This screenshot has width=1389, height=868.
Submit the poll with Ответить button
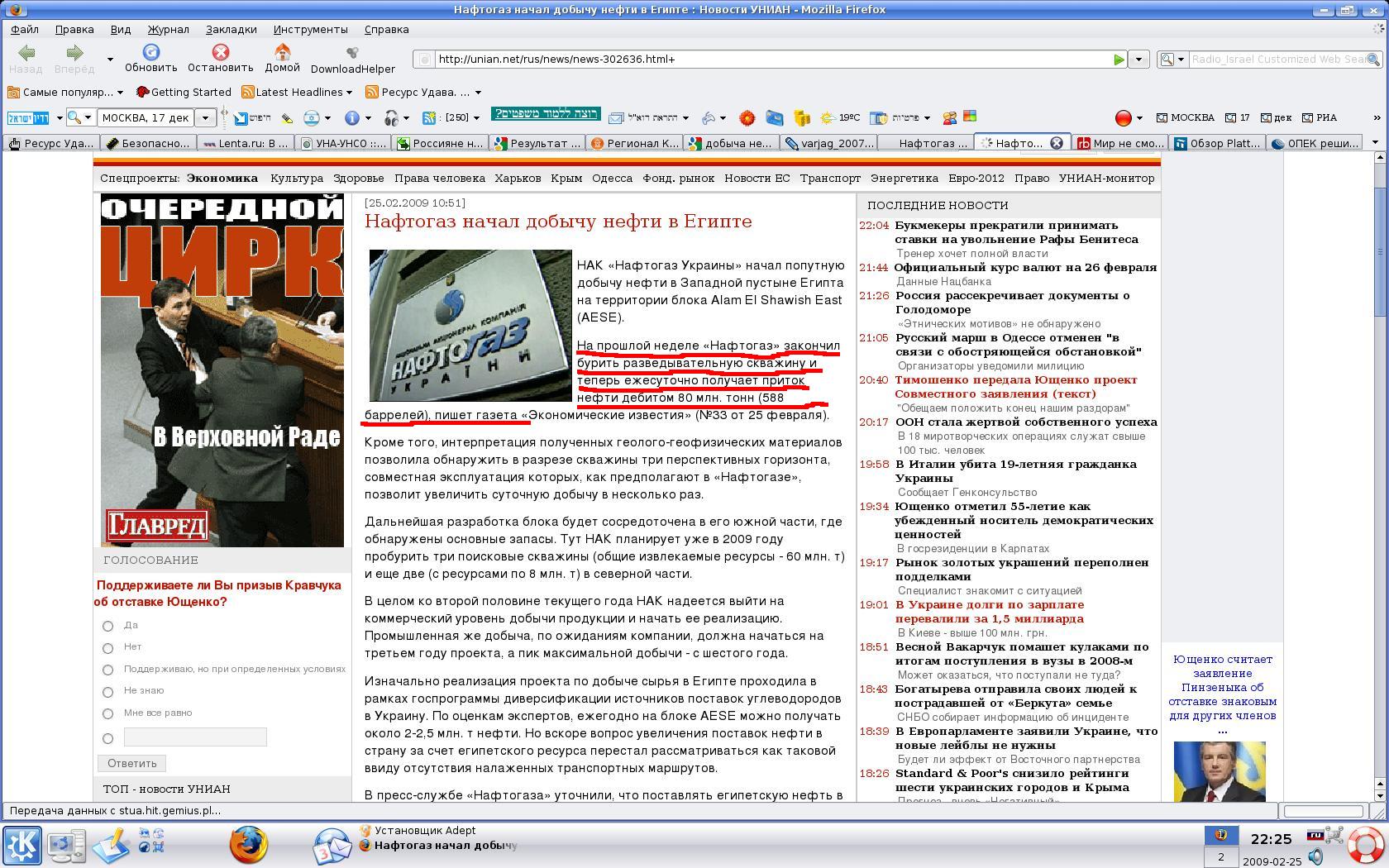[131, 763]
